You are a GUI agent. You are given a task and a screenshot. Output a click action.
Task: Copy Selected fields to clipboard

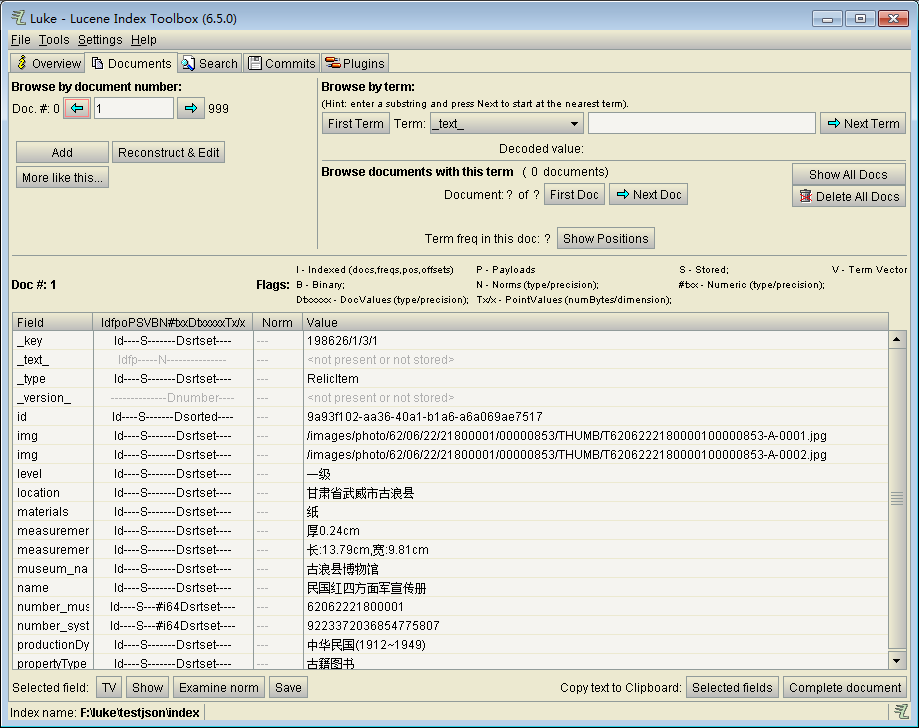tap(732, 688)
